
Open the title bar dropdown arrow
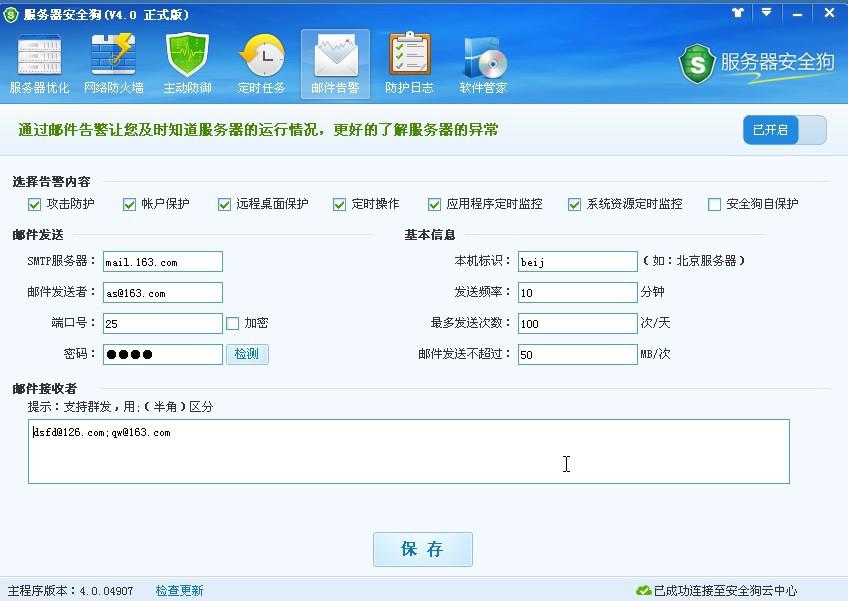point(766,13)
